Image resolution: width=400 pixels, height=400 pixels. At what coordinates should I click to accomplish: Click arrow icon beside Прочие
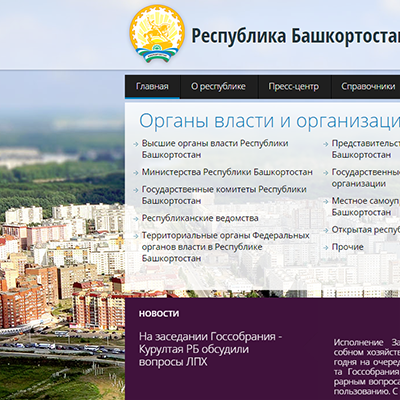(326, 248)
